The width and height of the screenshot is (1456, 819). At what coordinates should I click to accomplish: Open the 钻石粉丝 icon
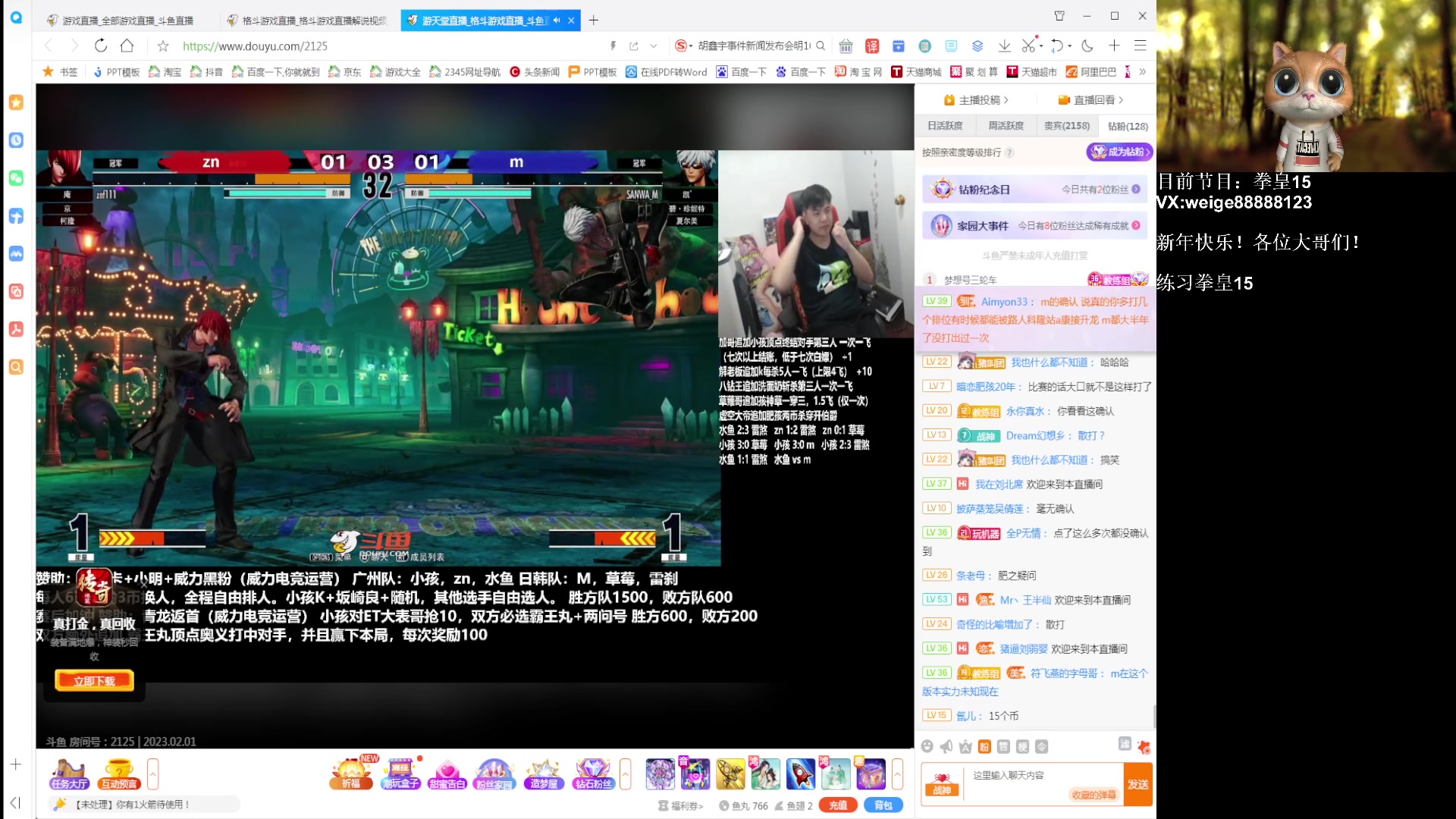(x=593, y=774)
